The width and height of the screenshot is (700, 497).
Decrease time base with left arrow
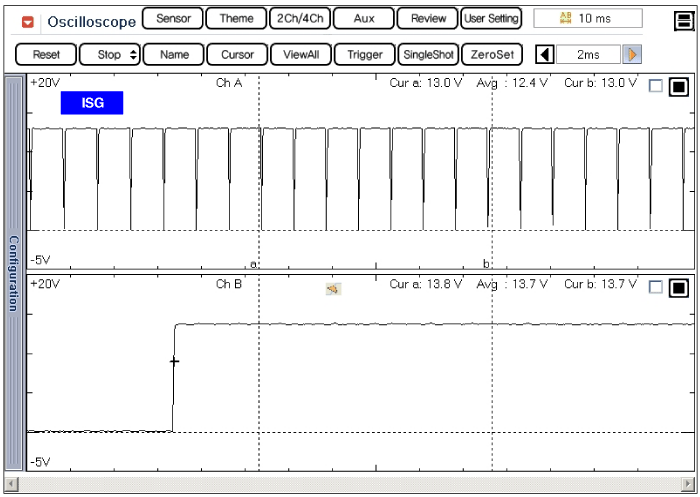[545, 54]
